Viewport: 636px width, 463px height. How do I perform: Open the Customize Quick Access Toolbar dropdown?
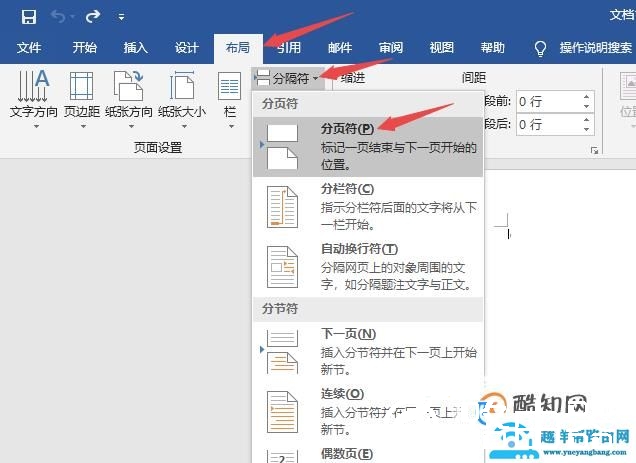[121, 17]
